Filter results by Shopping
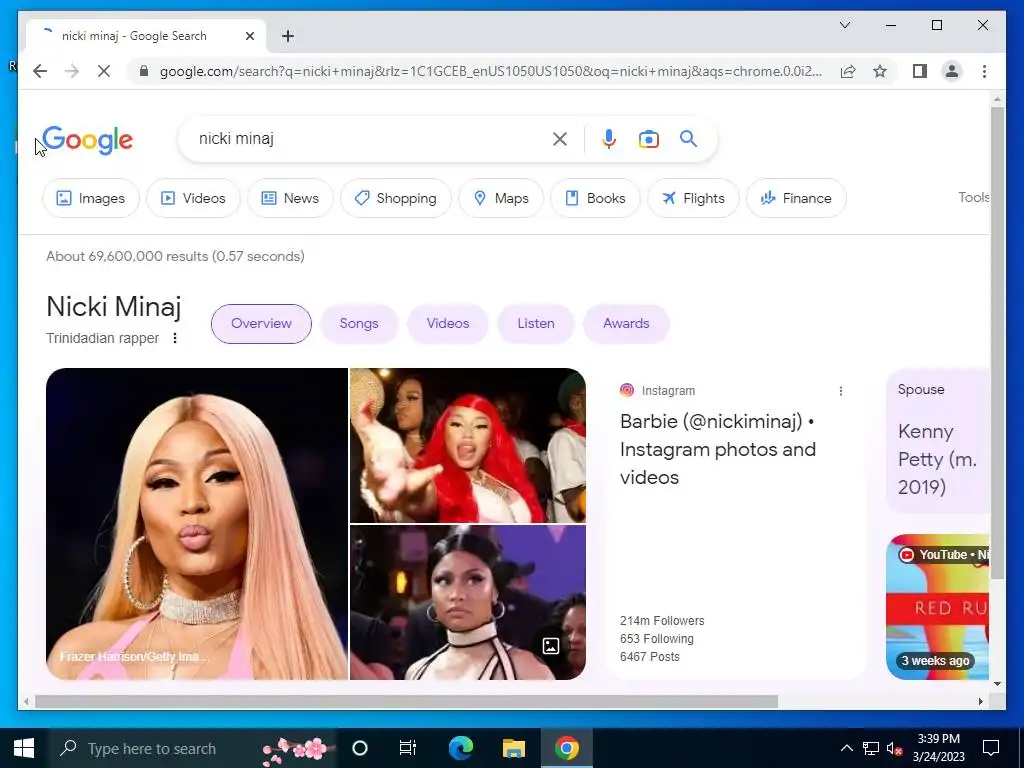The width and height of the screenshot is (1024, 768). pos(396,198)
